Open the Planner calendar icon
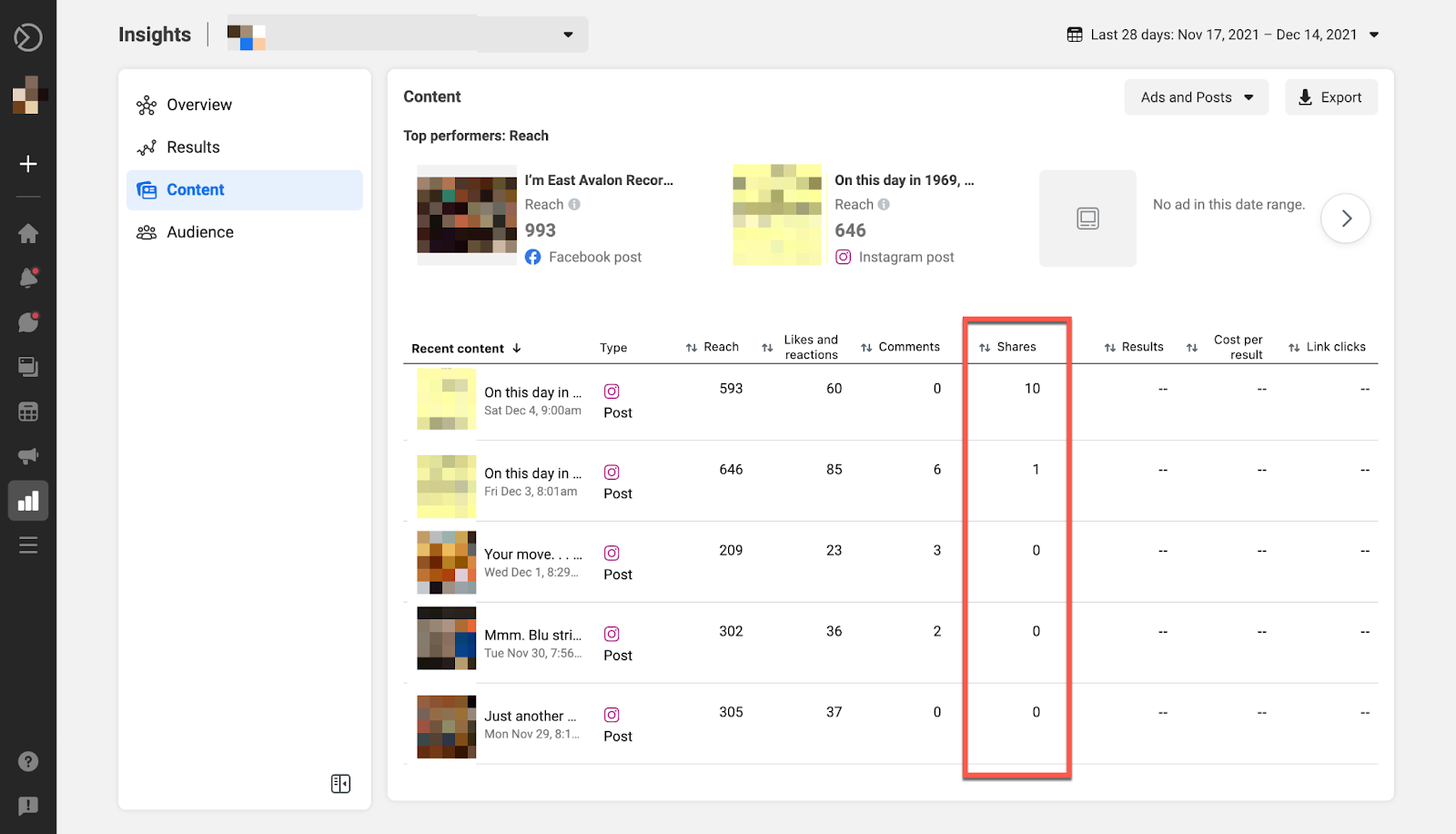 (x=28, y=412)
